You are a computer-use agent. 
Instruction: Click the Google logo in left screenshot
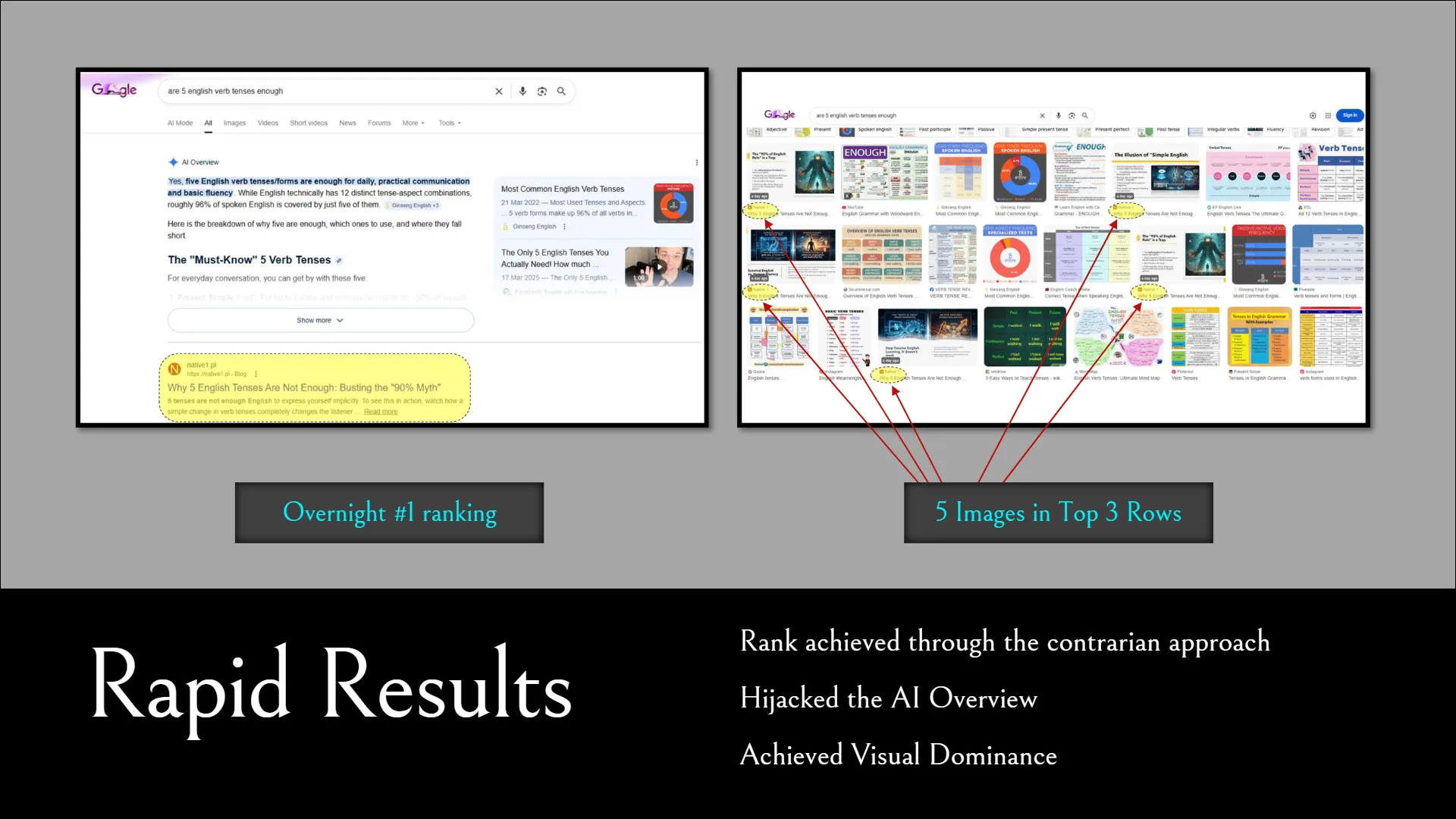pyautogui.click(x=115, y=89)
